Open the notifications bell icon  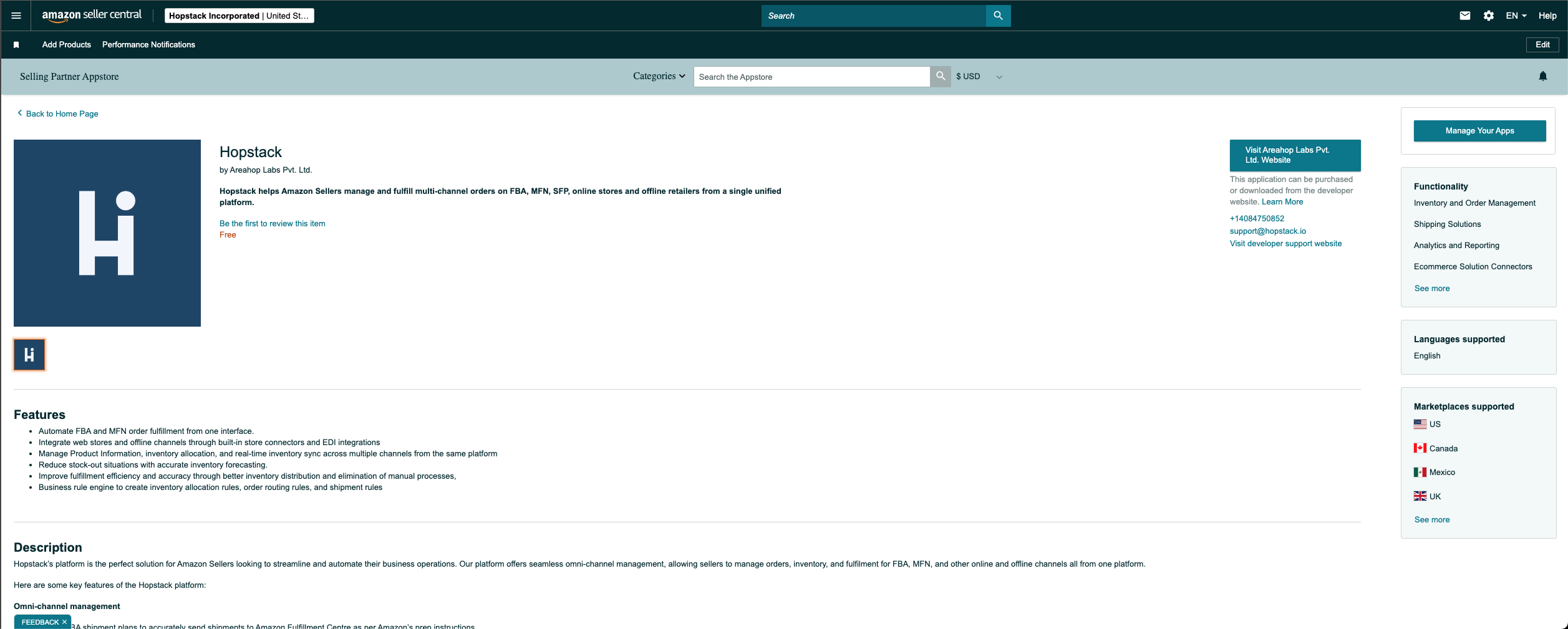pyautogui.click(x=1542, y=76)
